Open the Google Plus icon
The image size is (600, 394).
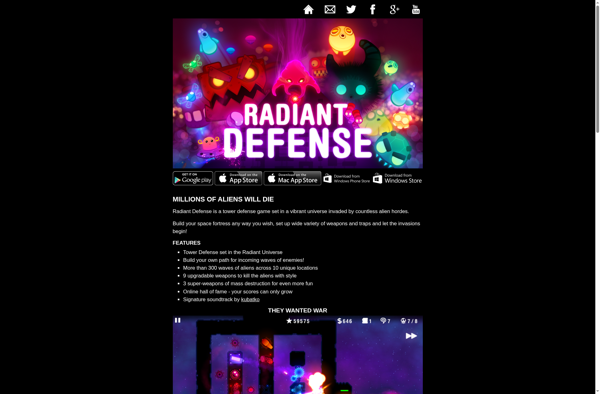tap(394, 10)
